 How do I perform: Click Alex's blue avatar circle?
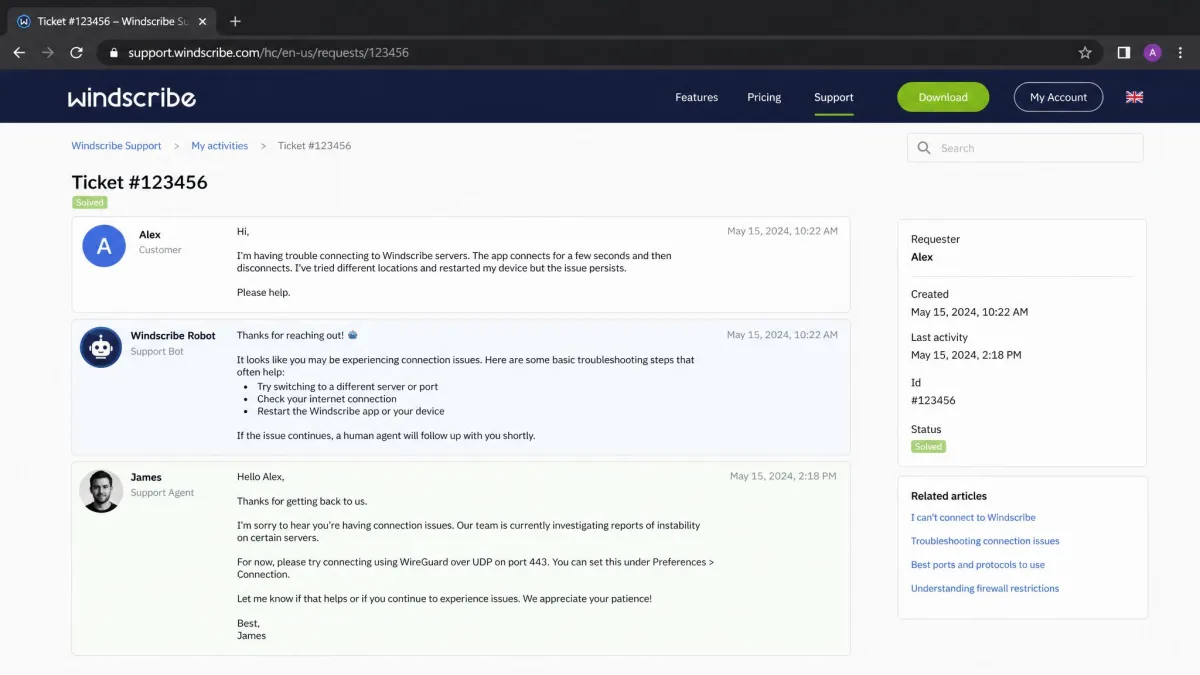pos(104,245)
